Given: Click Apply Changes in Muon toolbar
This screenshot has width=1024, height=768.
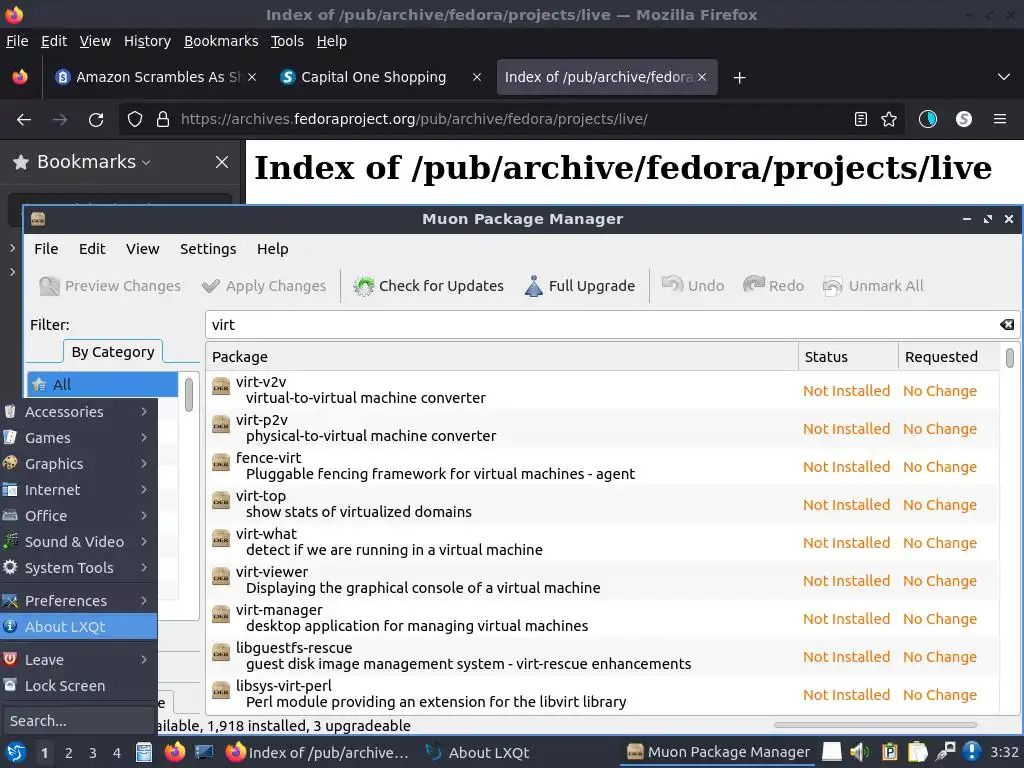Looking at the screenshot, I should pos(264,286).
